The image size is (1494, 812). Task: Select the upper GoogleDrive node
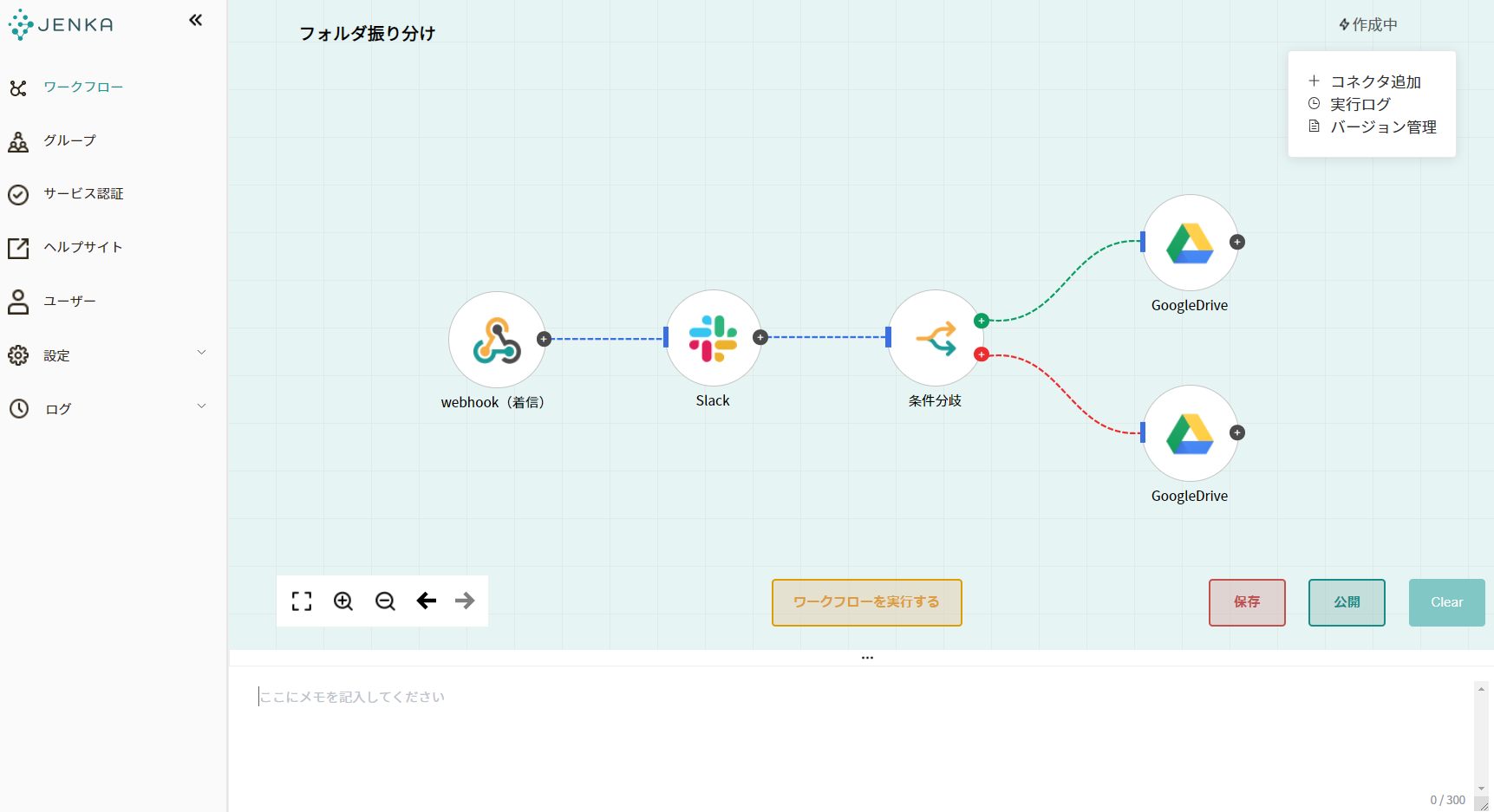pos(1191,243)
